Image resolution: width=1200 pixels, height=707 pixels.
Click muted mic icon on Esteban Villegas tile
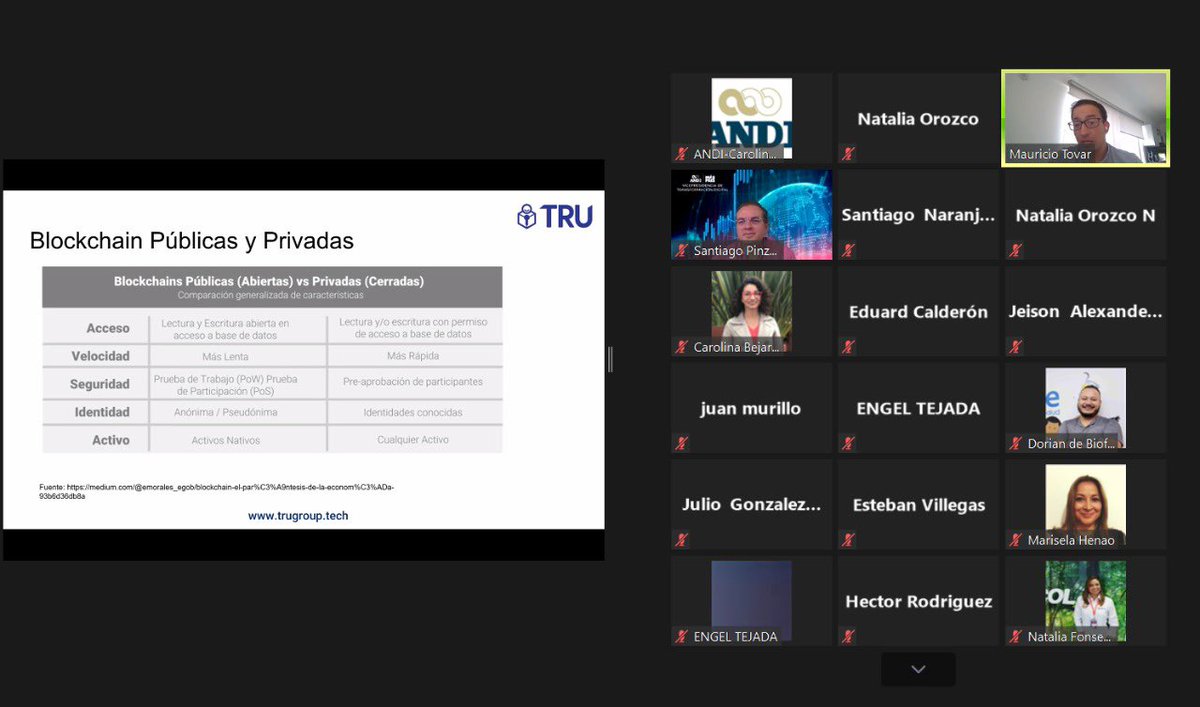(x=848, y=540)
